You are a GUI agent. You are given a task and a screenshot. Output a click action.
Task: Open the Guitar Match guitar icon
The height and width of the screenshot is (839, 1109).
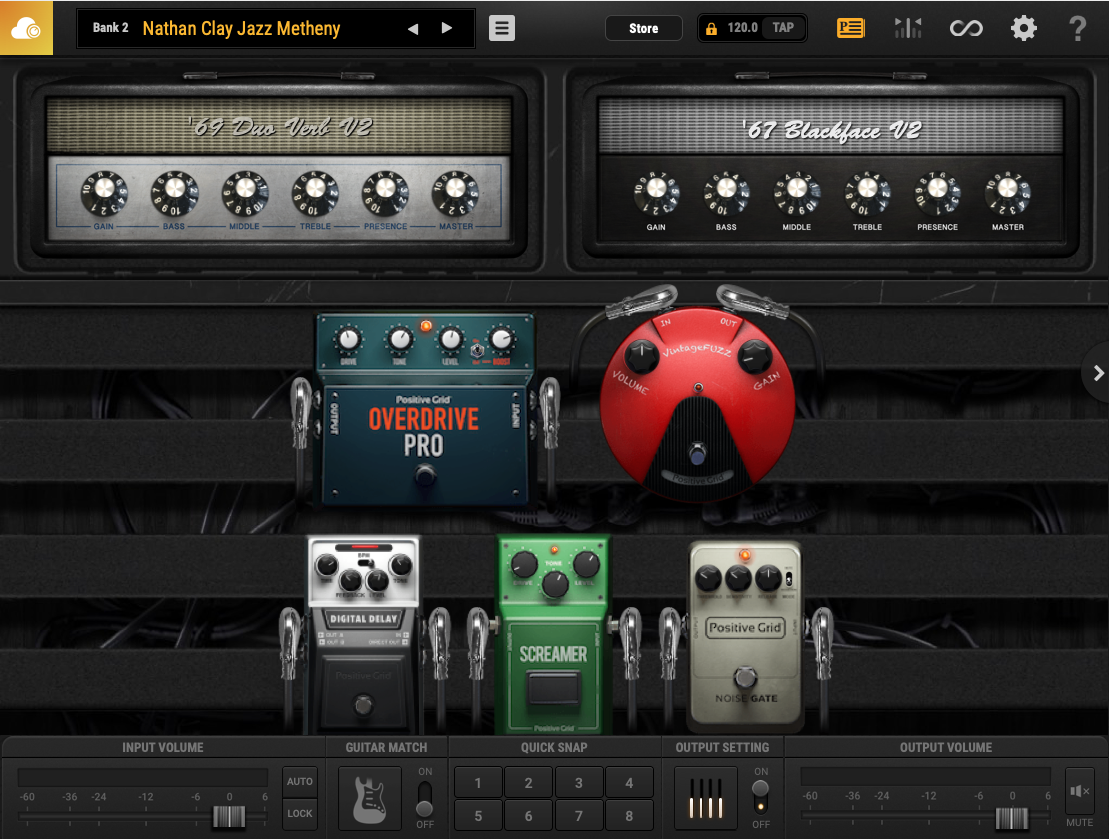point(369,799)
